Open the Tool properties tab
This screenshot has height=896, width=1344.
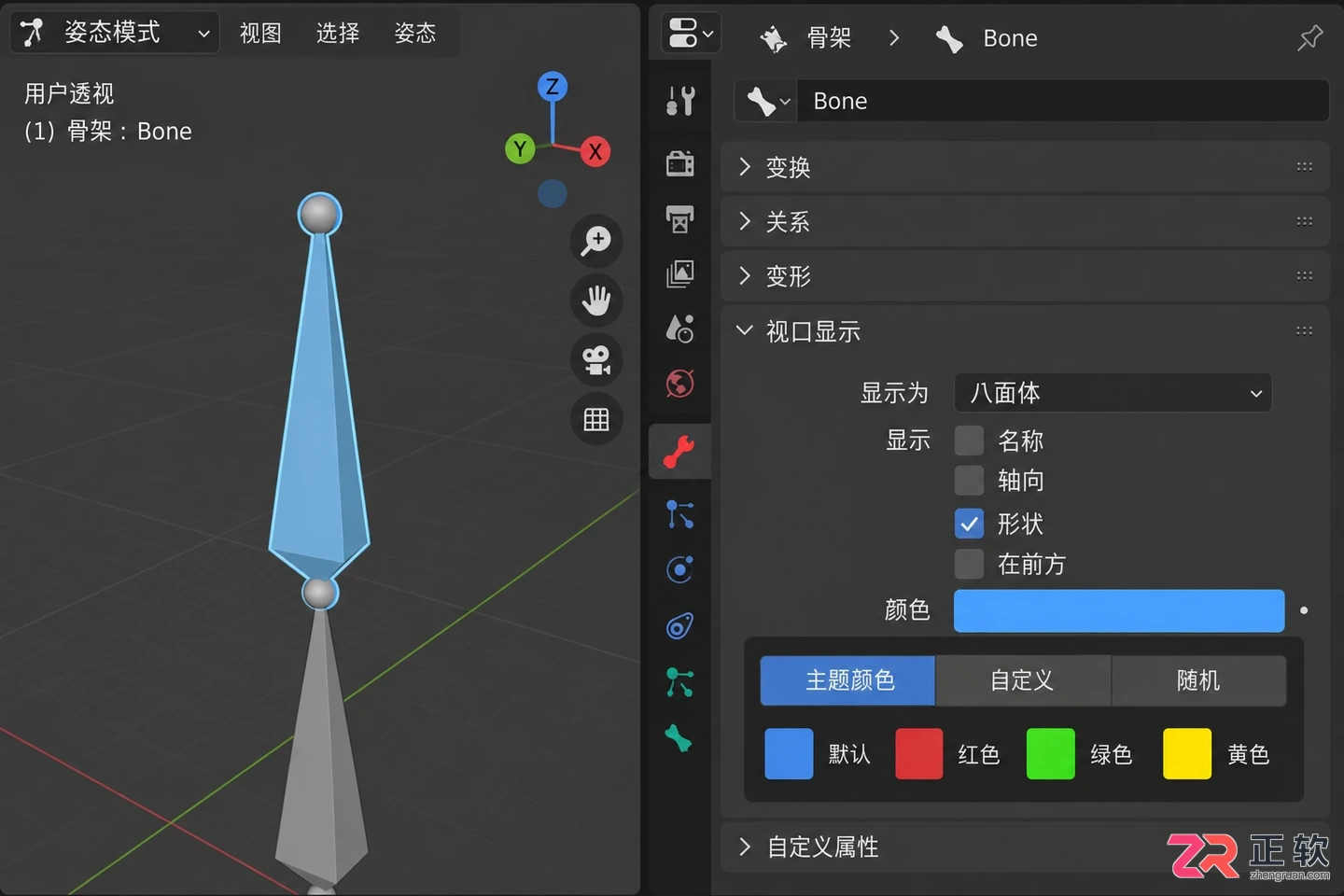click(x=680, y=101)
